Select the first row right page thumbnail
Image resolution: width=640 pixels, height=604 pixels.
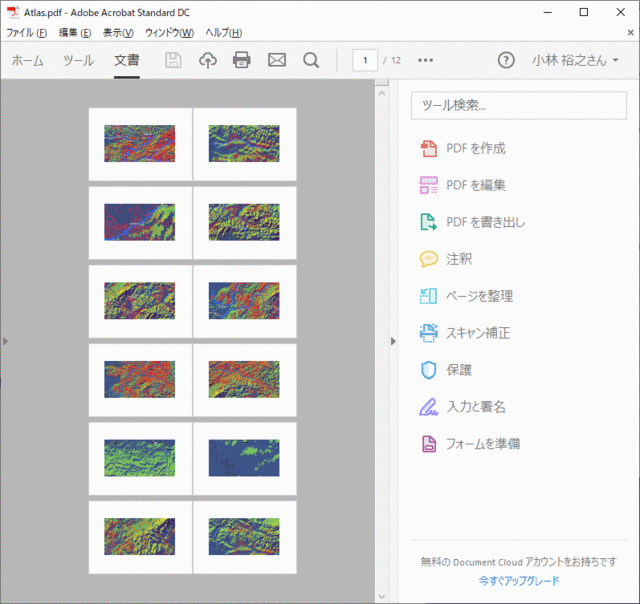click(245, 144)
